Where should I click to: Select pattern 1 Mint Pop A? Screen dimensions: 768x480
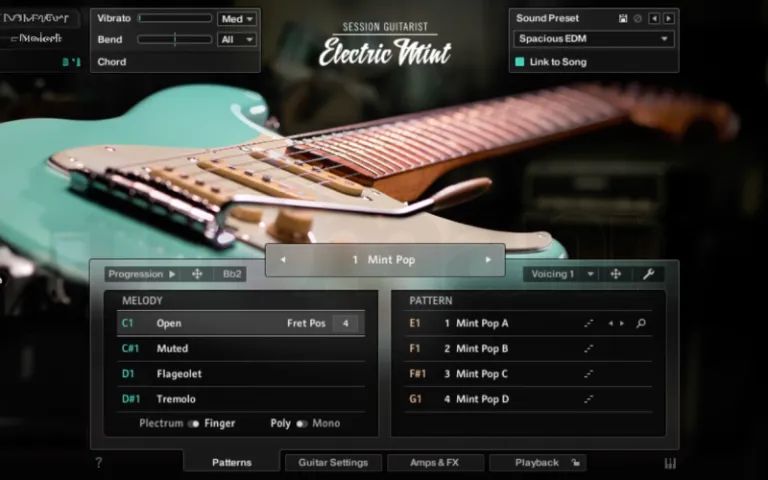pyautogui.click(x=528, y=323)
